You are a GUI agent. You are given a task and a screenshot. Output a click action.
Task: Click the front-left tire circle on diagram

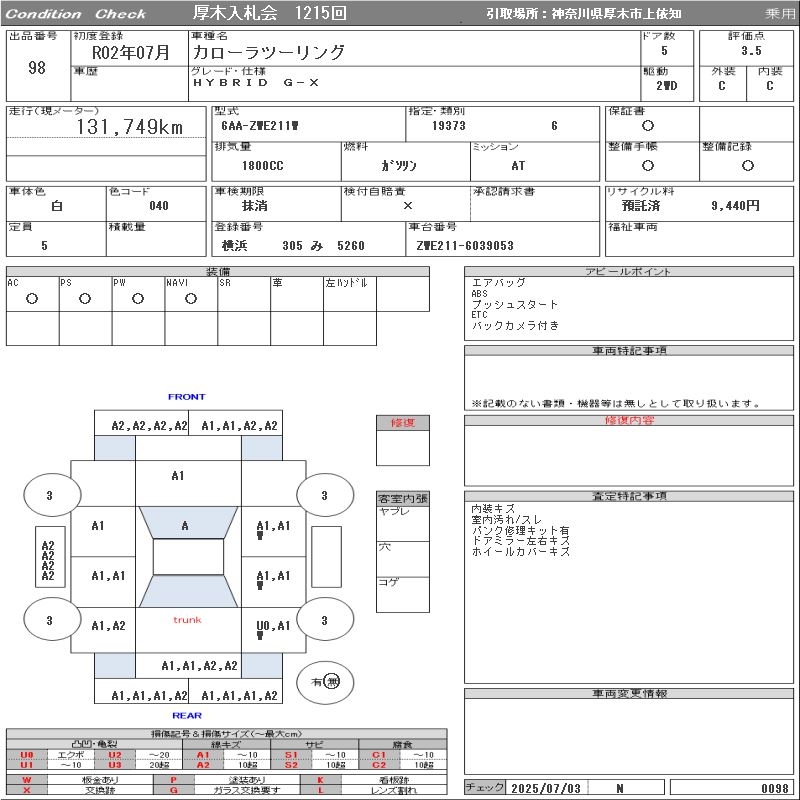pos(50,495)
